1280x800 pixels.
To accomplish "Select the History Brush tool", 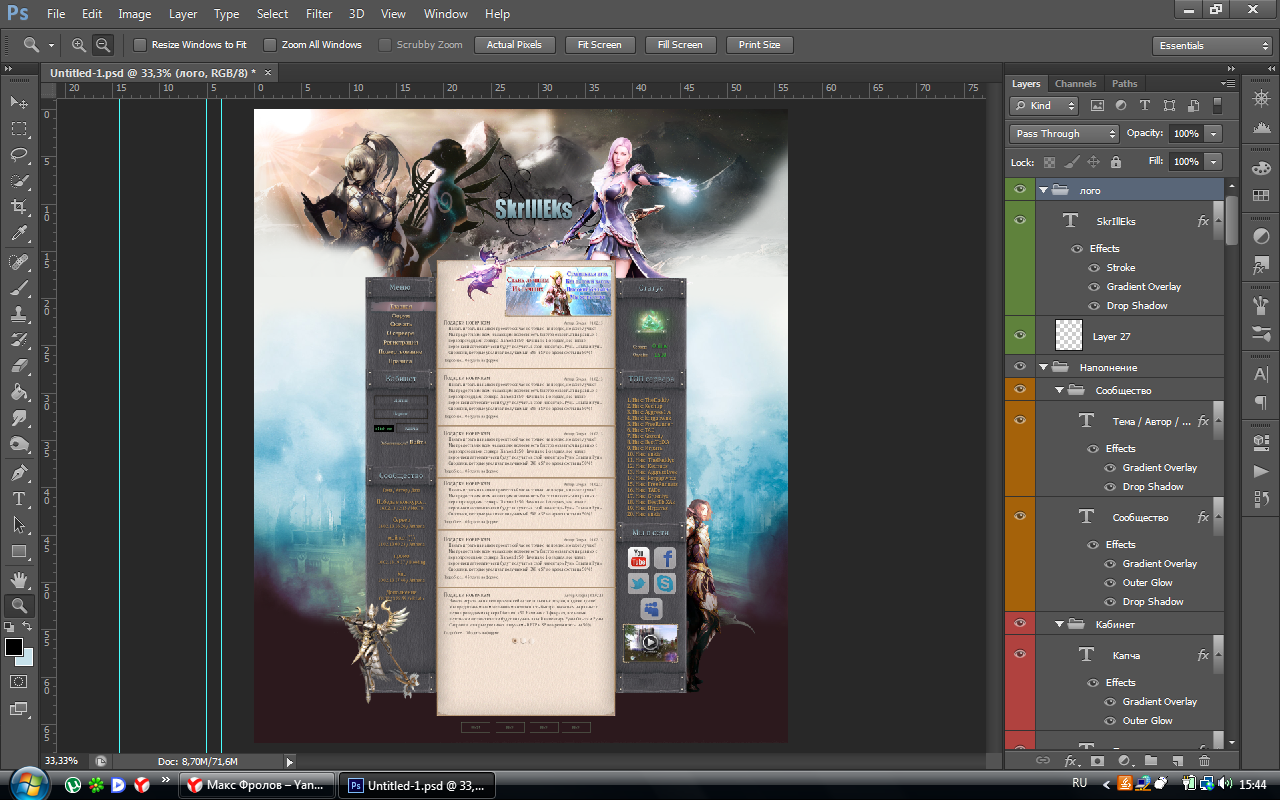I will [x=19, y=340].
